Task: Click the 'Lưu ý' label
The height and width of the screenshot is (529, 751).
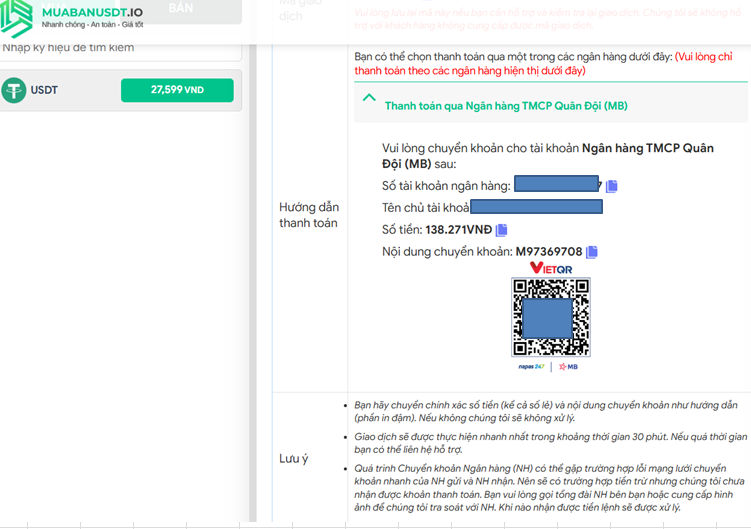Action: (294, 459)
